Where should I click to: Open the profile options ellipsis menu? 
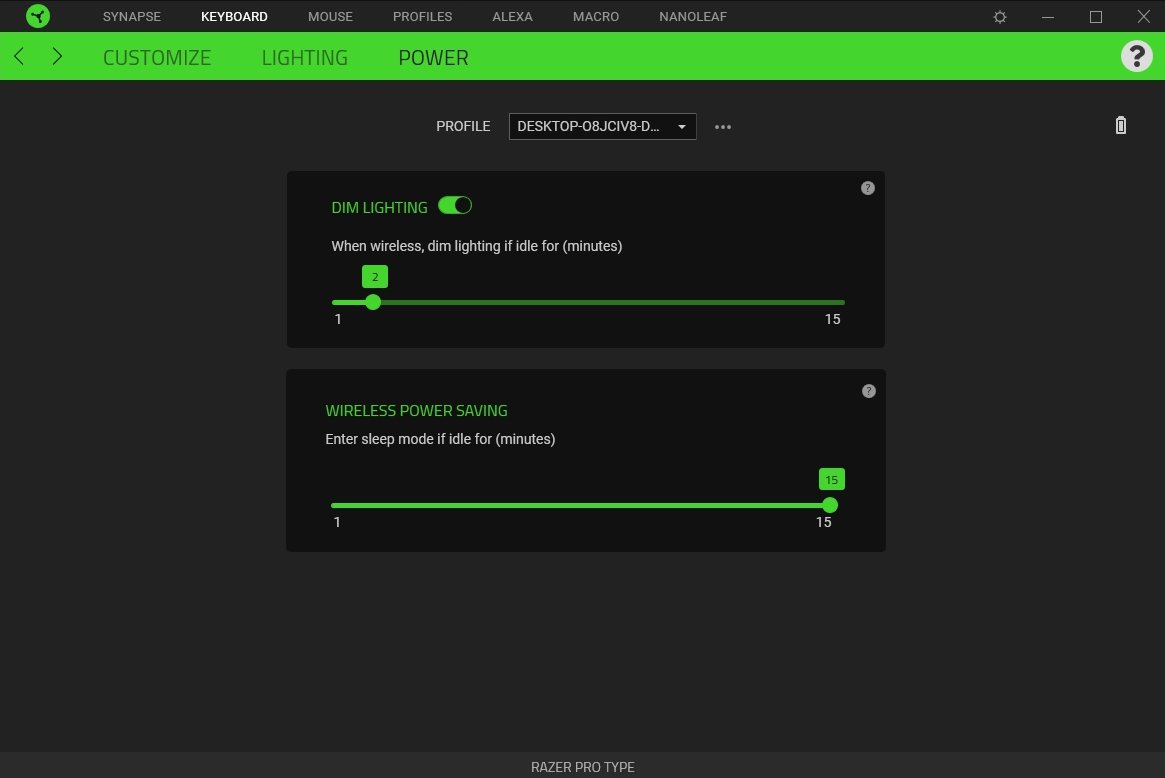pos(723,127)
